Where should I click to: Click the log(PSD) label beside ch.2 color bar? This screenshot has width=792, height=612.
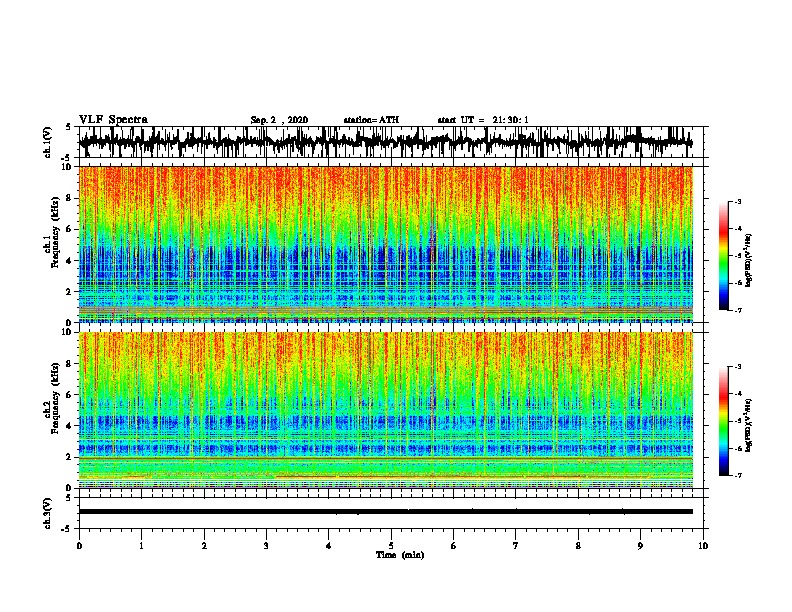pyautogui.click(x=749, y=425)
